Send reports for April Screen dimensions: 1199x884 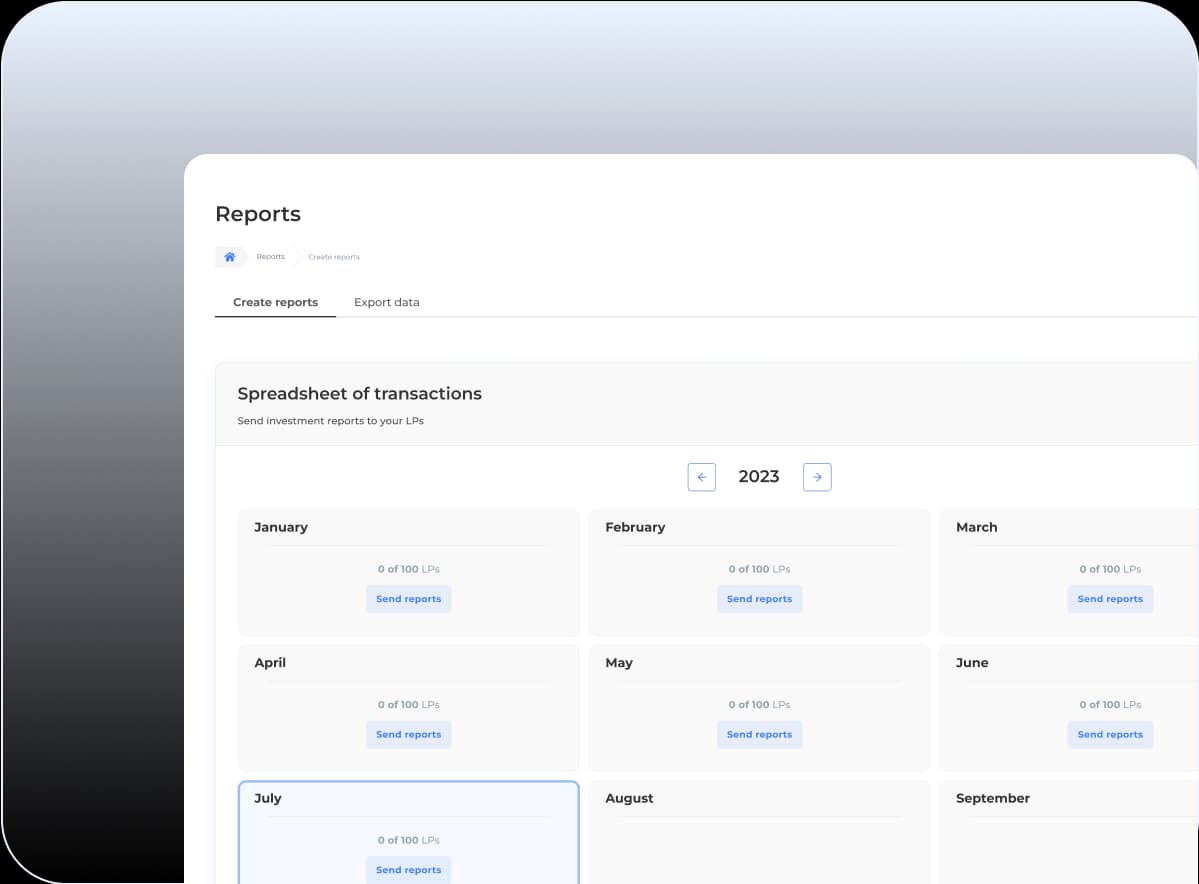[x=408, y=734]
